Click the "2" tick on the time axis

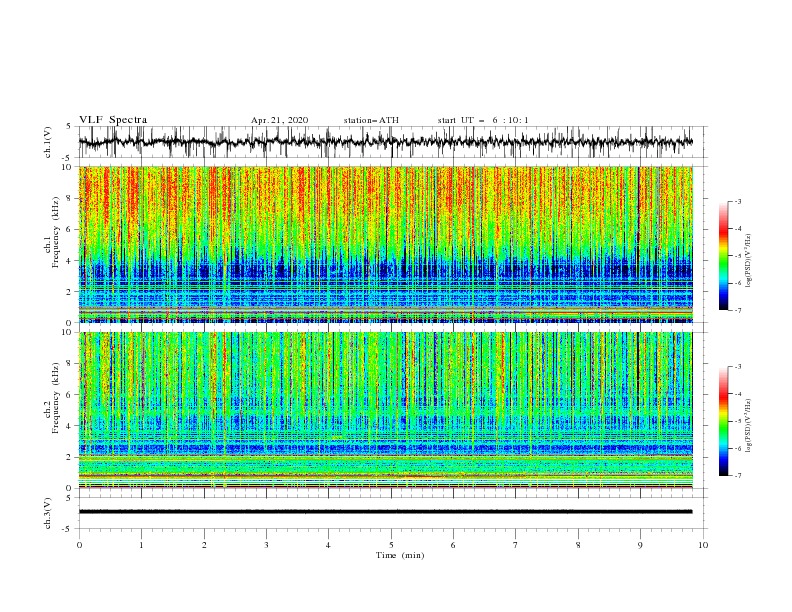[x=204, y=545]
